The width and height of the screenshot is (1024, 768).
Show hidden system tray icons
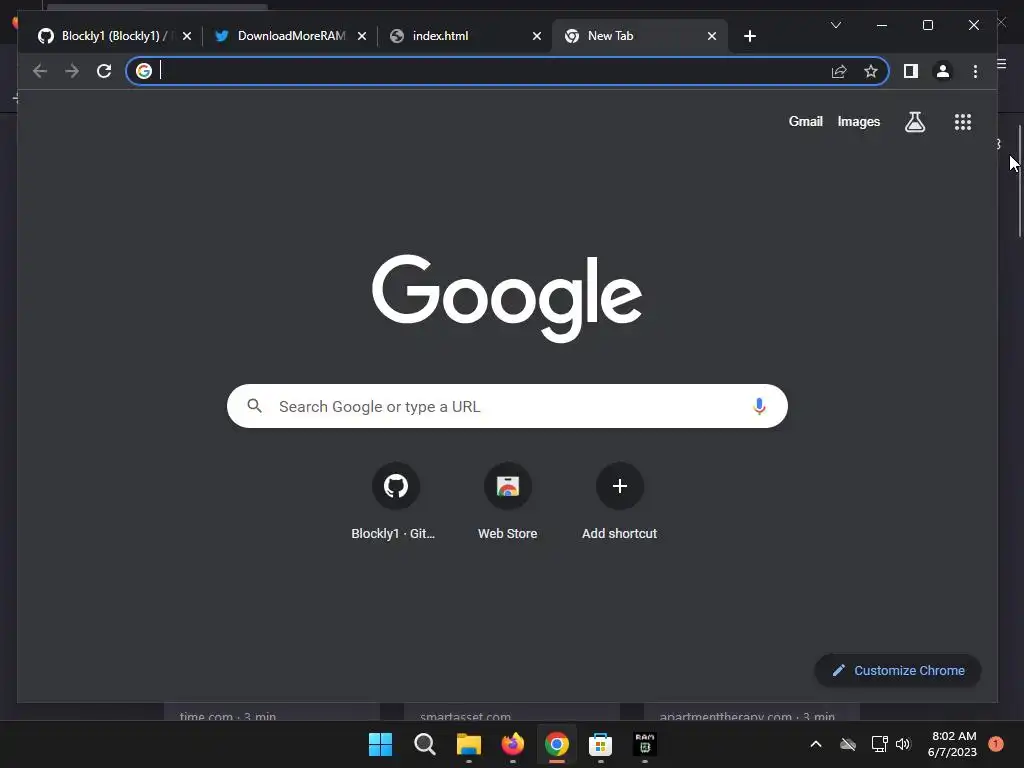816,744
